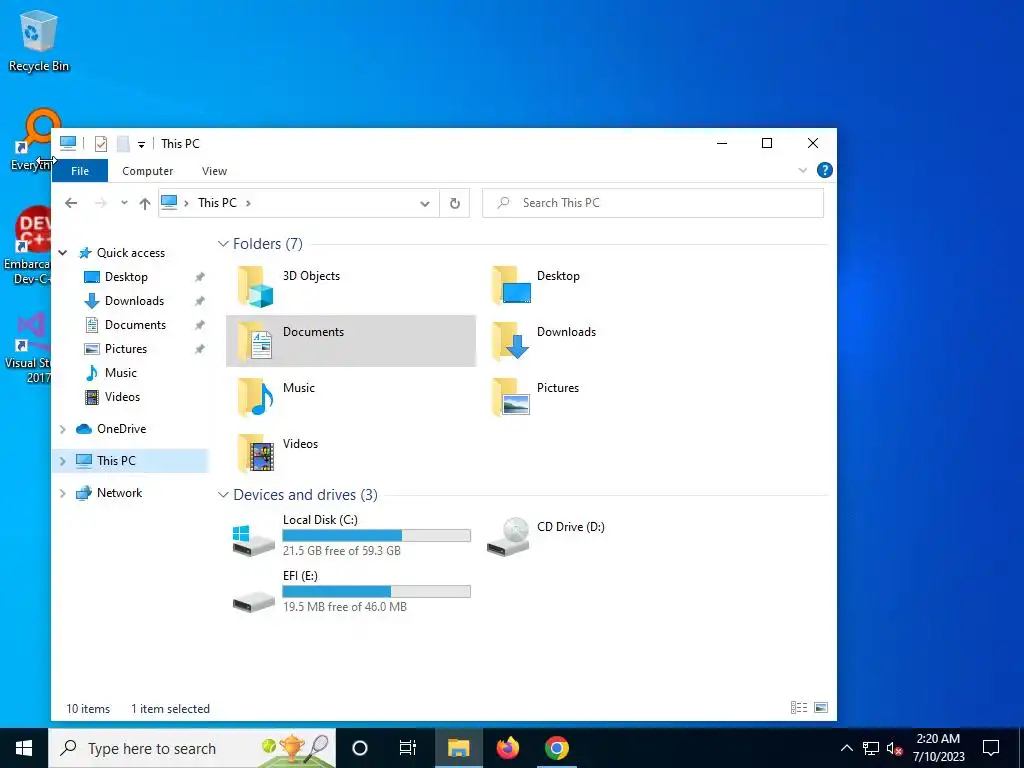Open the notification action center
Viewport: 1024px width, 768px height.
[991, 748]
